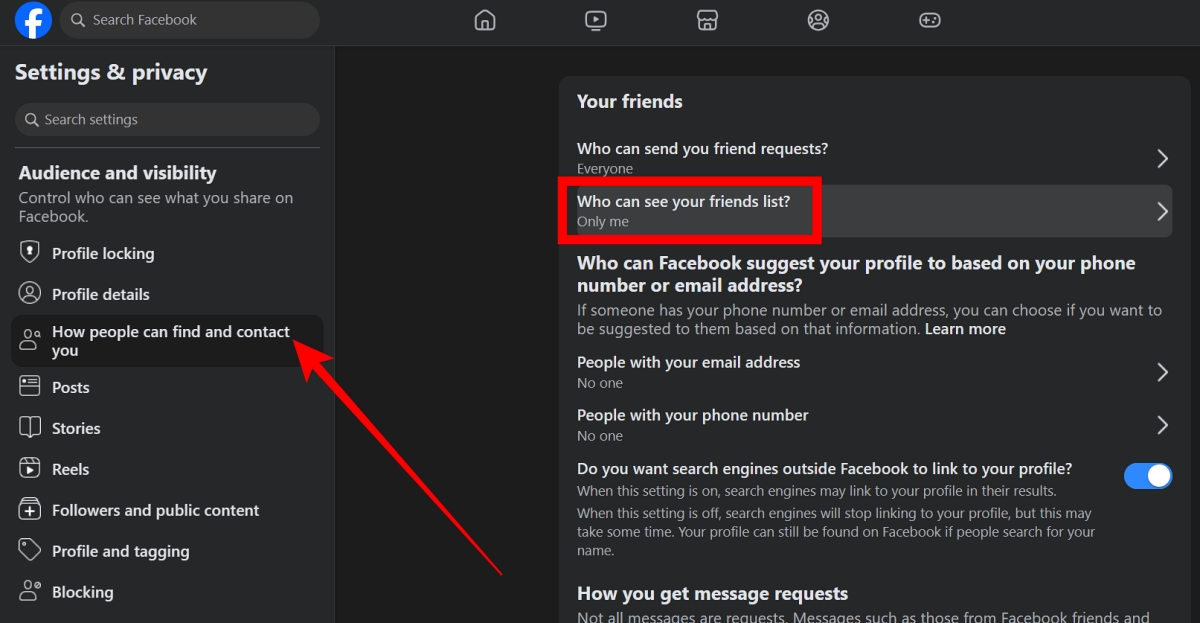Select How people can find and contact you
This screenshot has width=1200, height=623.
[x=167, y=341]
